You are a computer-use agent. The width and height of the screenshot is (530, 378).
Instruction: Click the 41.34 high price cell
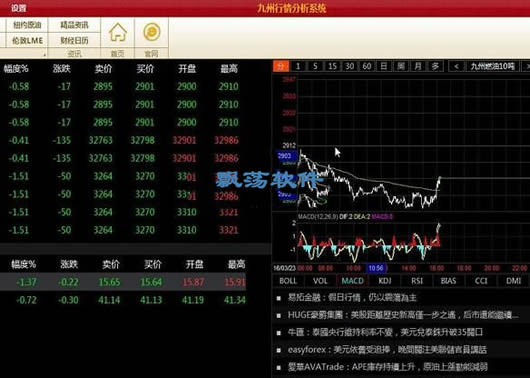tap(235, 300)
